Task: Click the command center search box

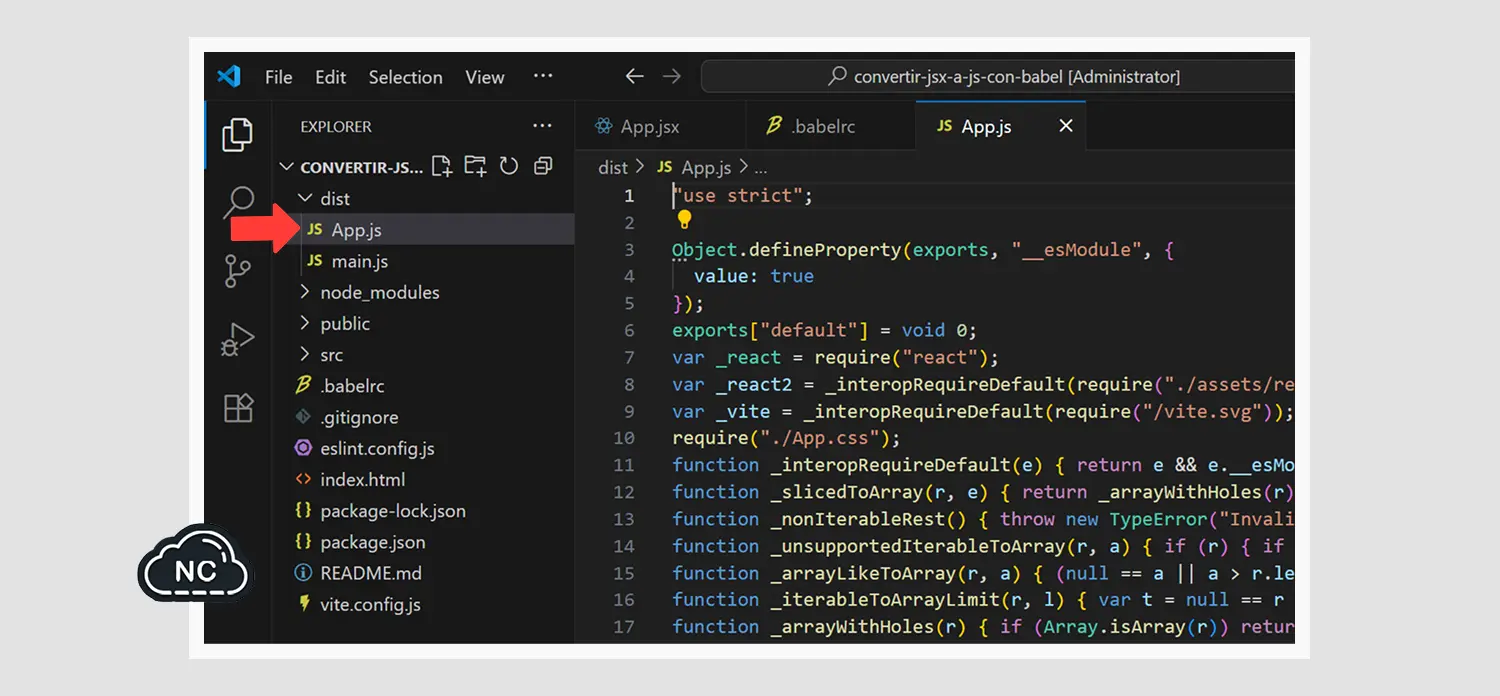Action: click(1000, 77)
